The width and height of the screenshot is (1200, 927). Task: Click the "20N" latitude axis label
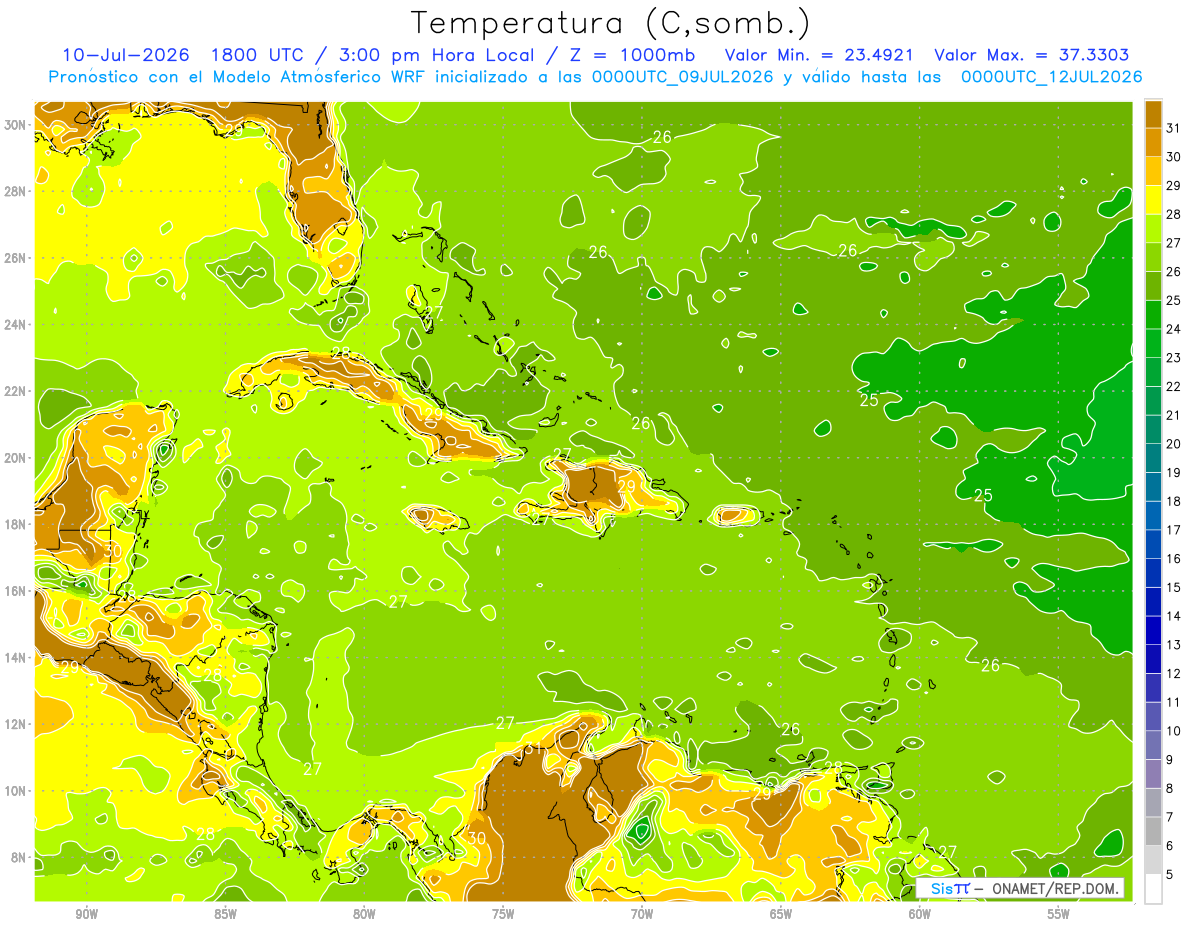pyautogui.click(x=16, y=458)
